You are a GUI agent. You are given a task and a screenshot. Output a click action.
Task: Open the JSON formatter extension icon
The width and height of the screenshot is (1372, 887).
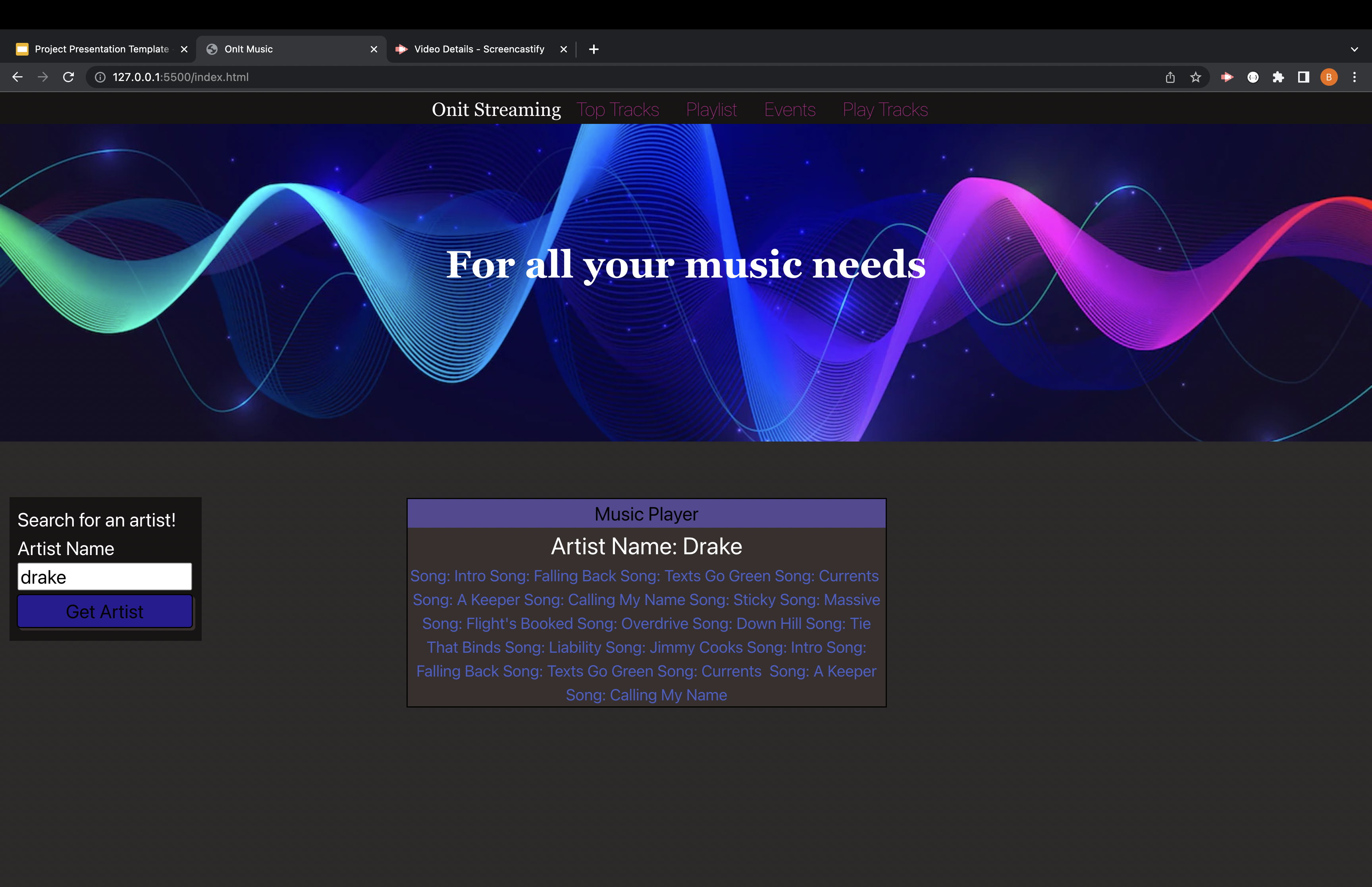[1253, 77]
